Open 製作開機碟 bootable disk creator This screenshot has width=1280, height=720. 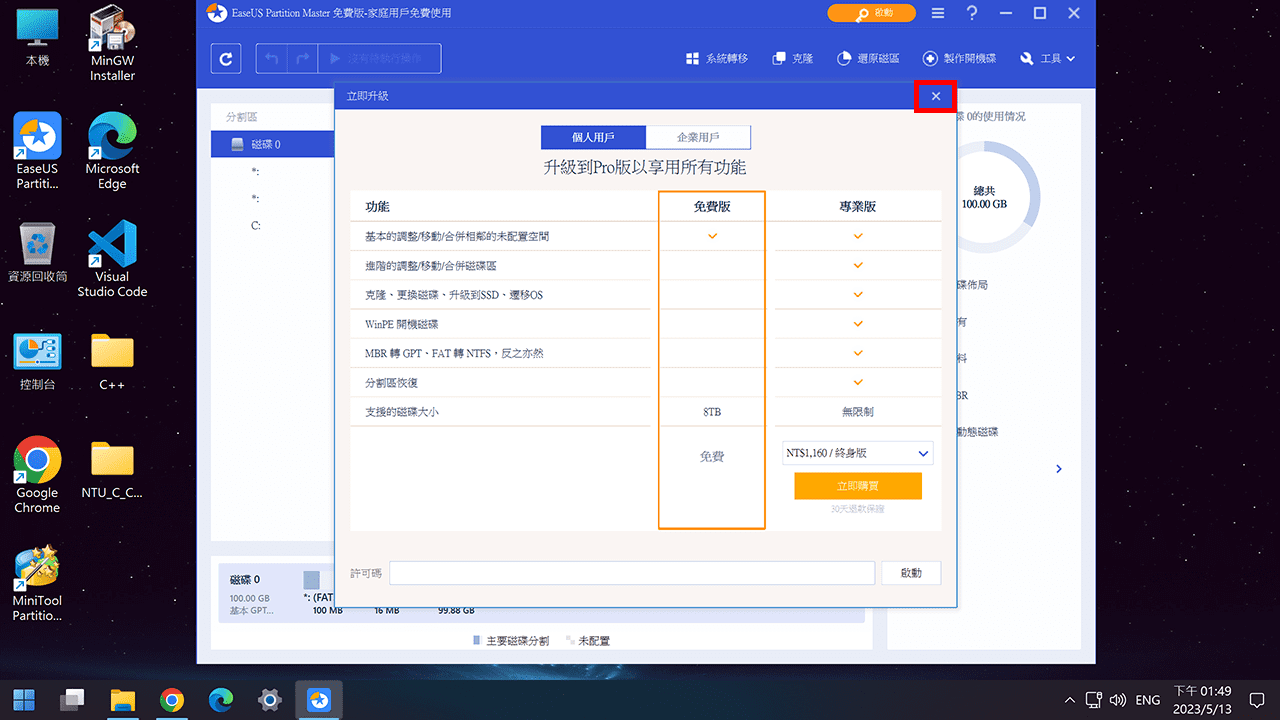[959, 58]
